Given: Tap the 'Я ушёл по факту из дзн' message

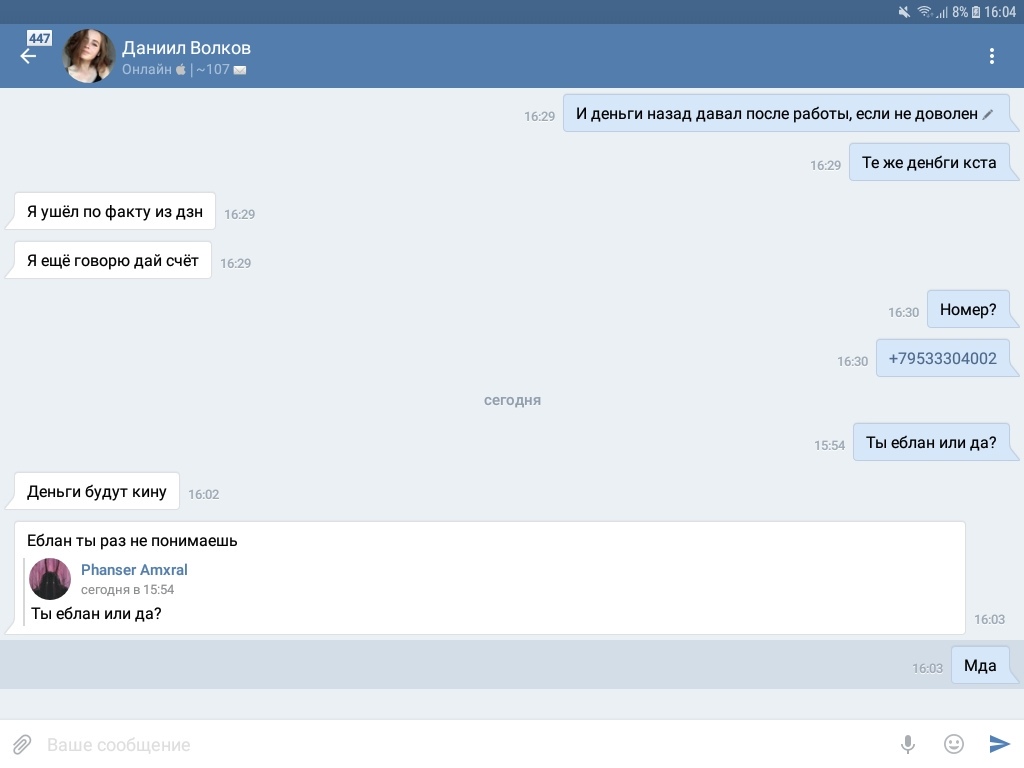Looking at the screenshot, I should pos(115,212).
